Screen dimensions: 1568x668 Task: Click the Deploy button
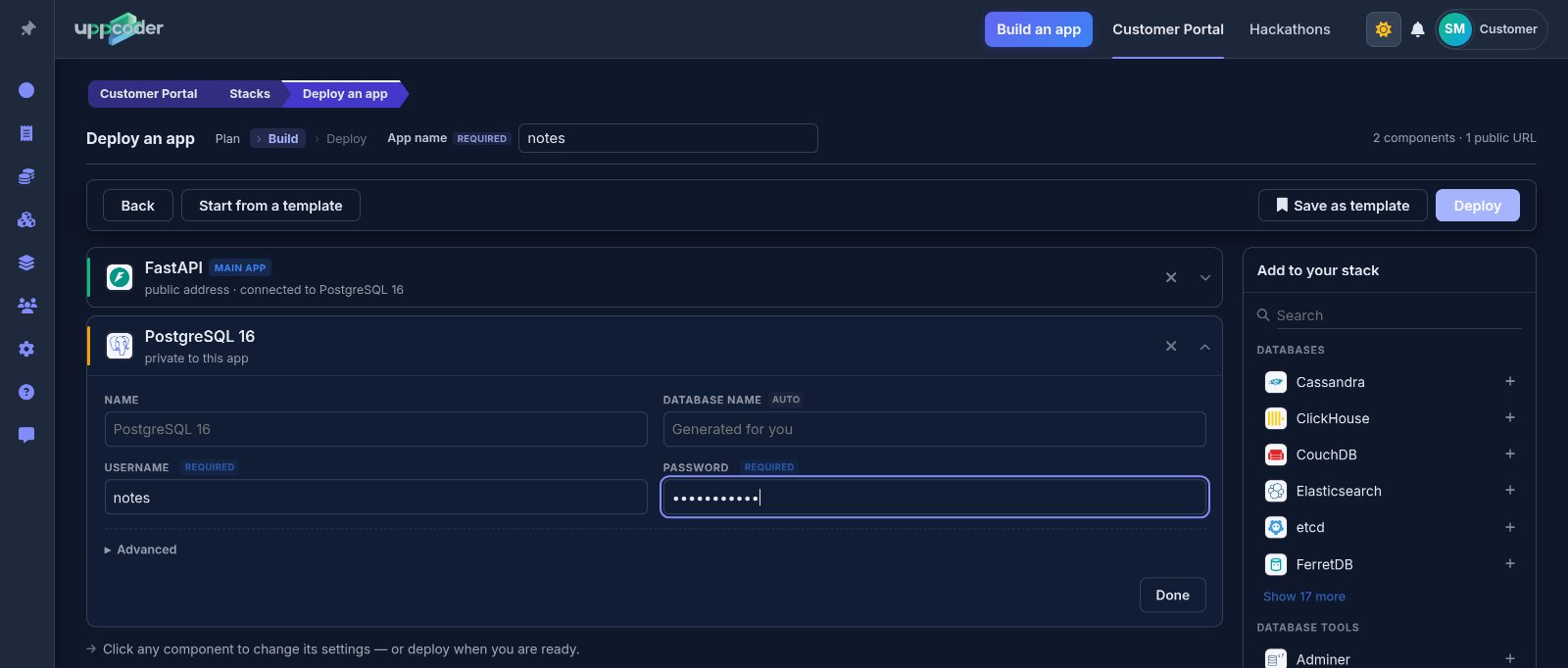tap(1478, 206)
